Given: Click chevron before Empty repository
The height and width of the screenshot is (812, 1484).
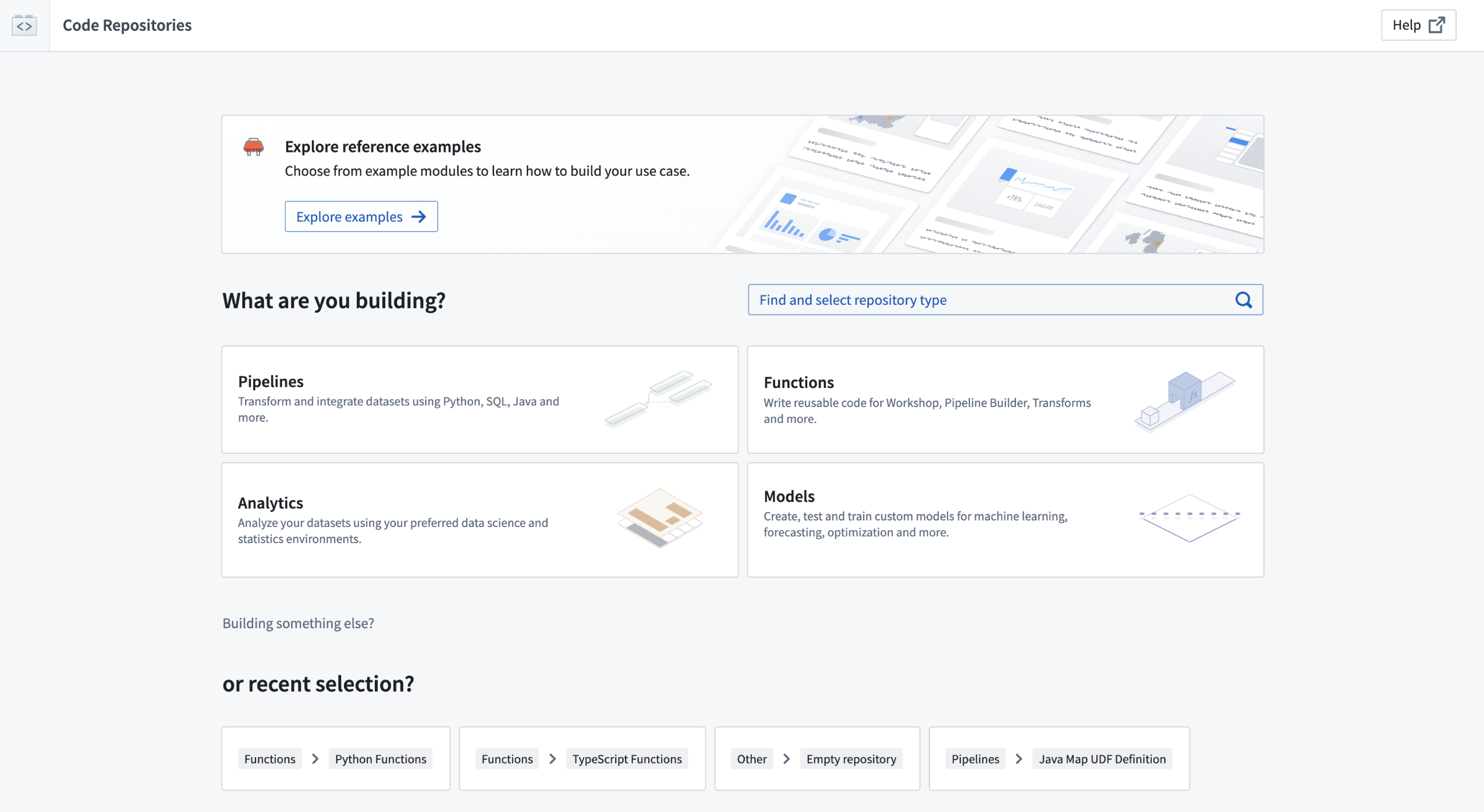Looking at the screenshot, I should tap(787, 758).
